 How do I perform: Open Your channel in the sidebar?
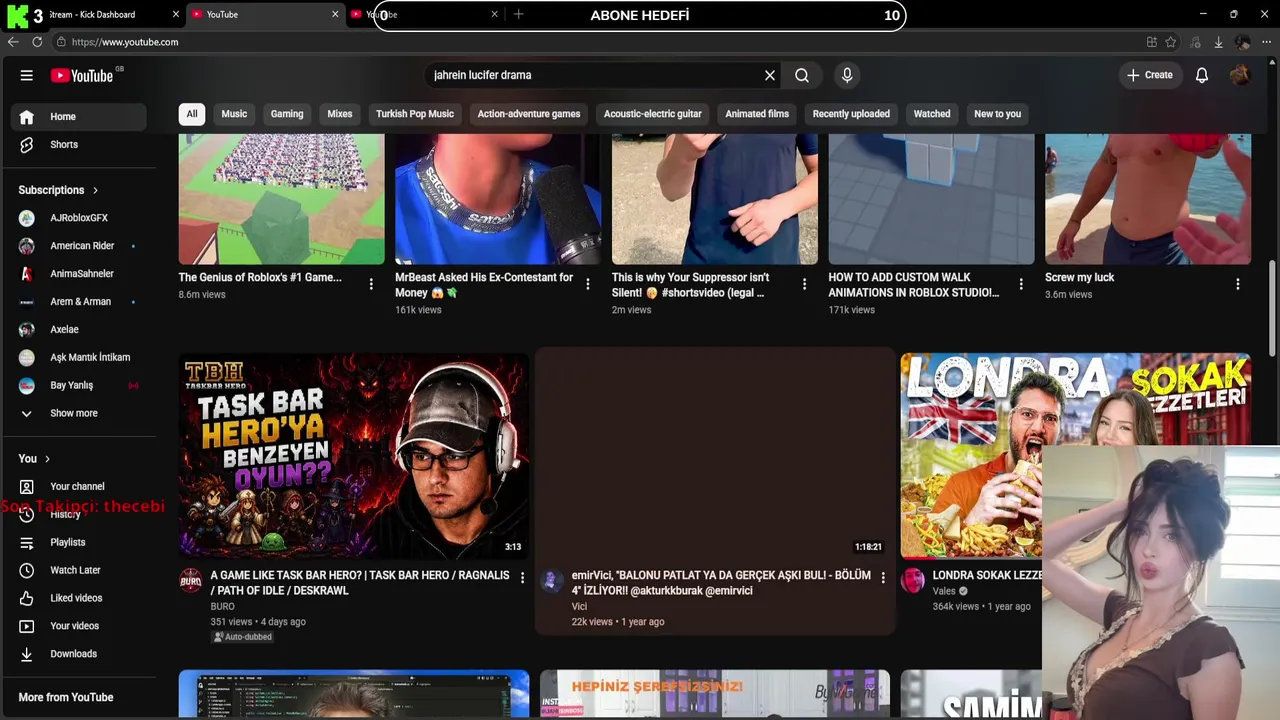point(78,487)
